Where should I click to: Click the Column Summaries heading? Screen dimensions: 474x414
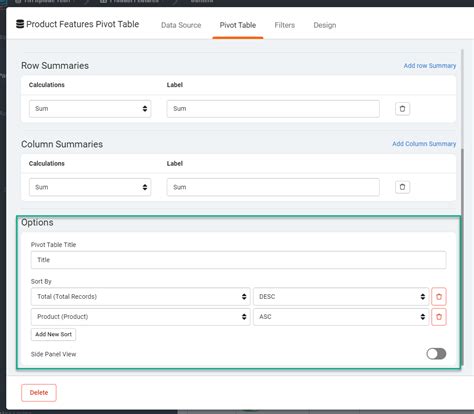[62, 144]
